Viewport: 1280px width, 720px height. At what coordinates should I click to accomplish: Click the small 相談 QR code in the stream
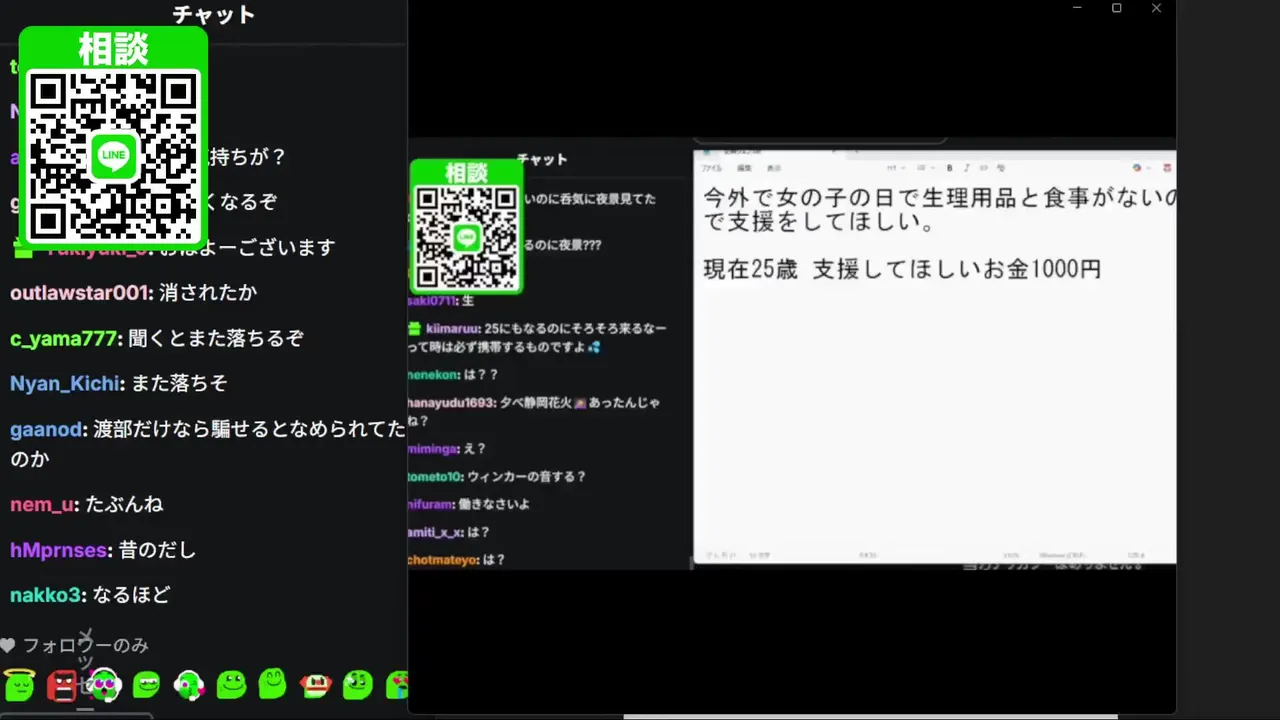click(466, 238)
